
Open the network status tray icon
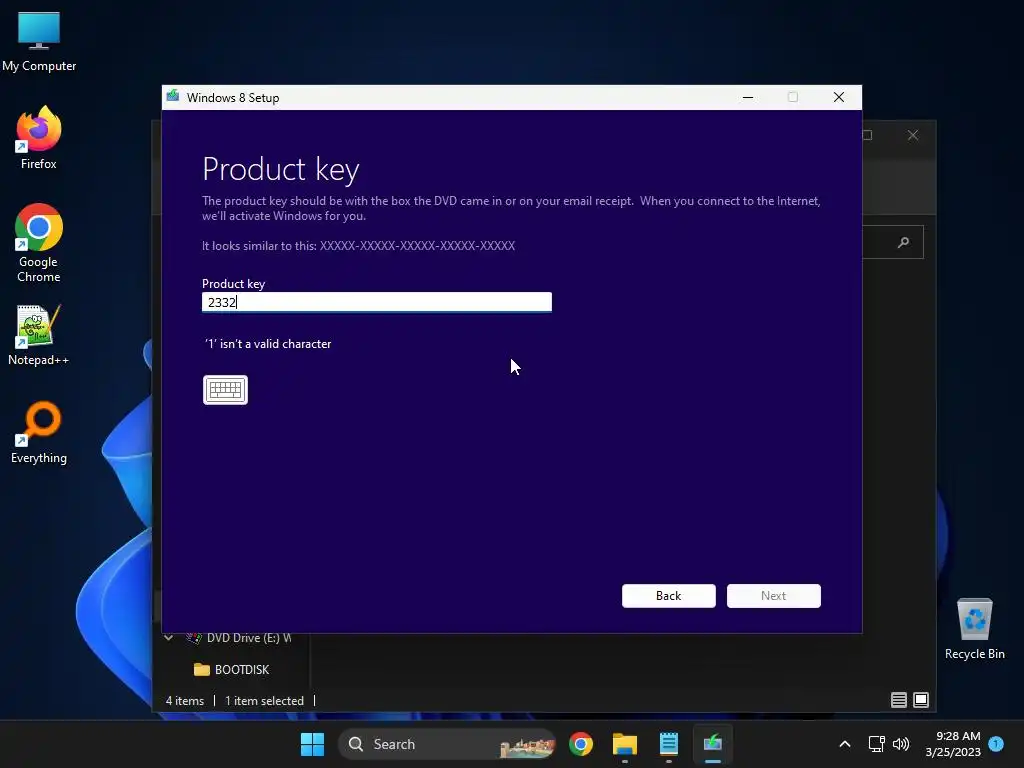876,744
